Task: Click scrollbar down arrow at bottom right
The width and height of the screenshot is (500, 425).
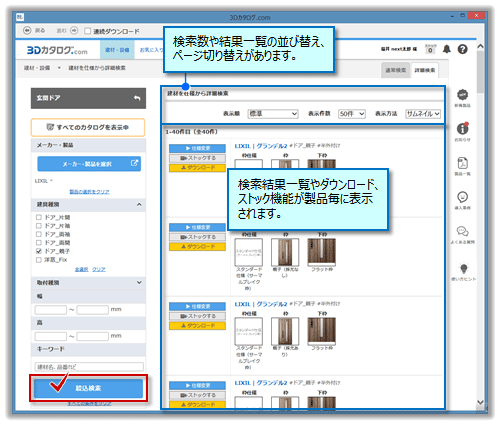Action: tap(480, 402)
